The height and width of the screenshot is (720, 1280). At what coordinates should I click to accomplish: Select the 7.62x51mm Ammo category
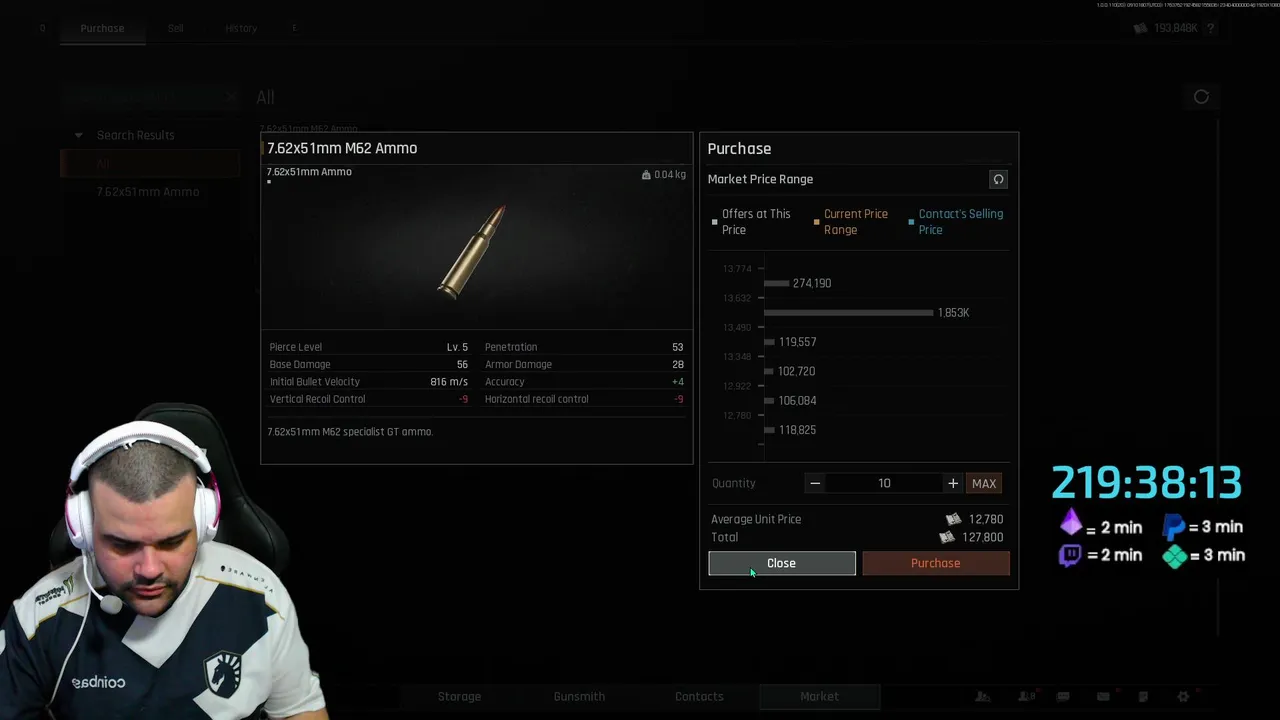point(148,192)
